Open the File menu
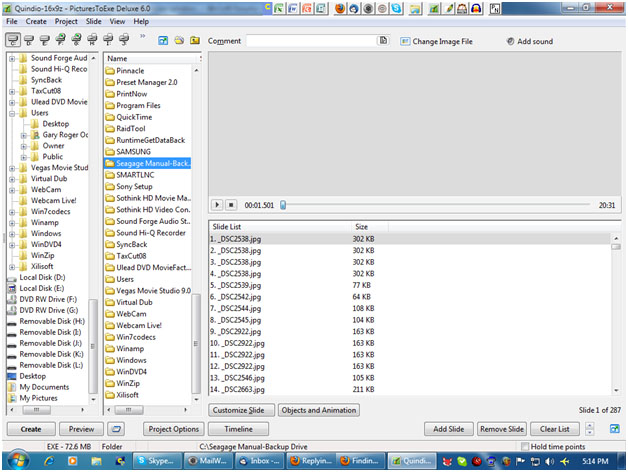 12,21
